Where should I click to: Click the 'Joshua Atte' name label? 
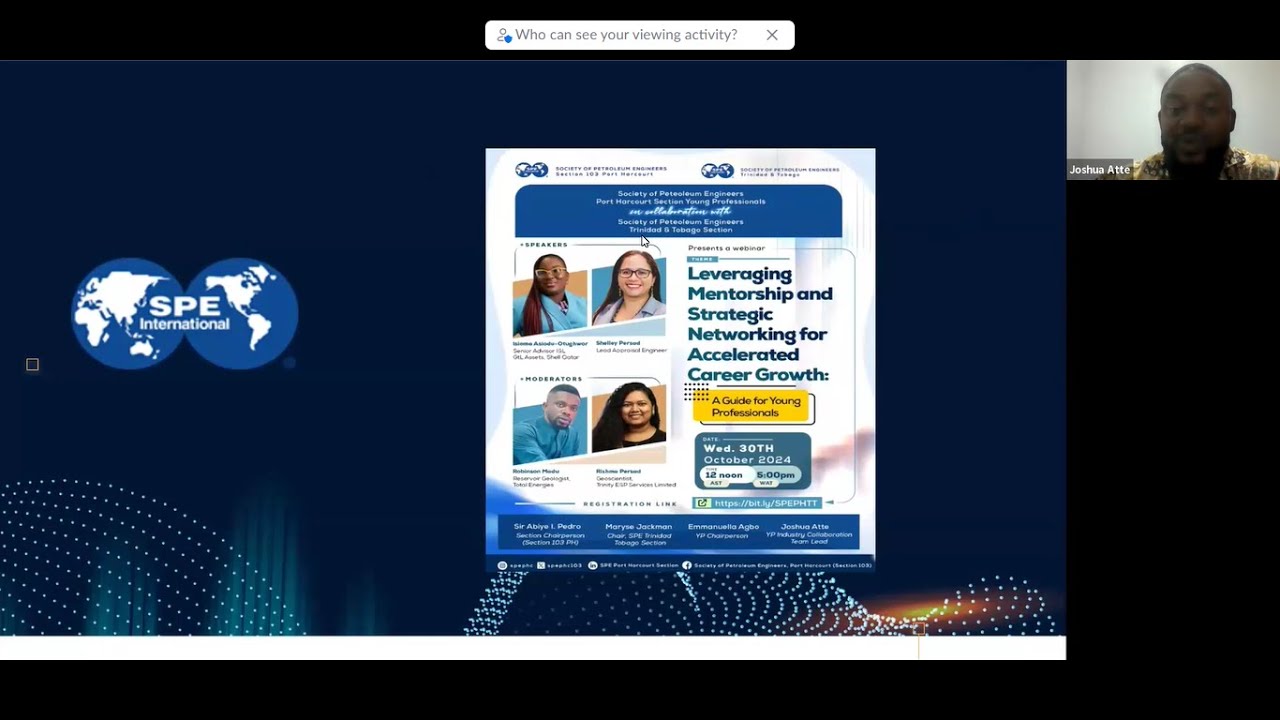point(1099,170)
